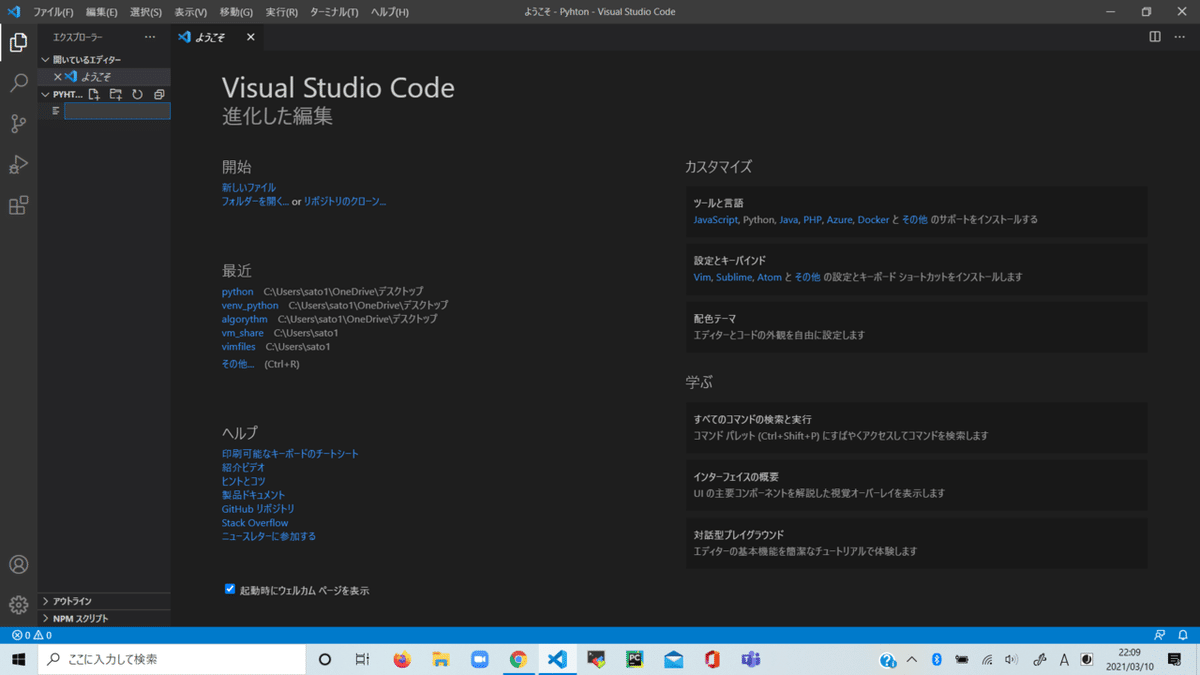Click the リポジトリのクローン... link
Screen dimensions: 1200x675
[345, 201]
